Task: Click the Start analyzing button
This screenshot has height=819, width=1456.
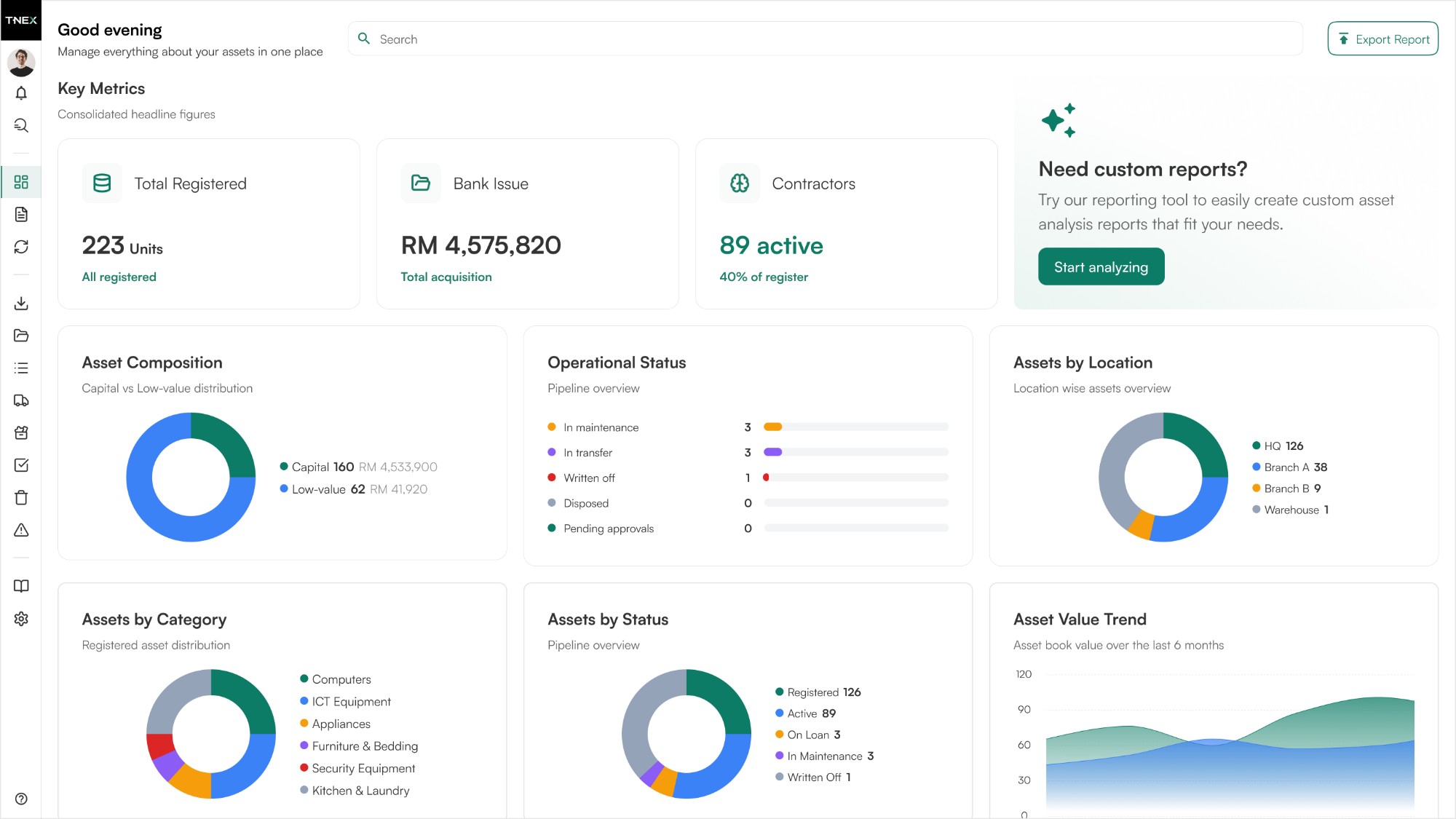Action: 1101,266
